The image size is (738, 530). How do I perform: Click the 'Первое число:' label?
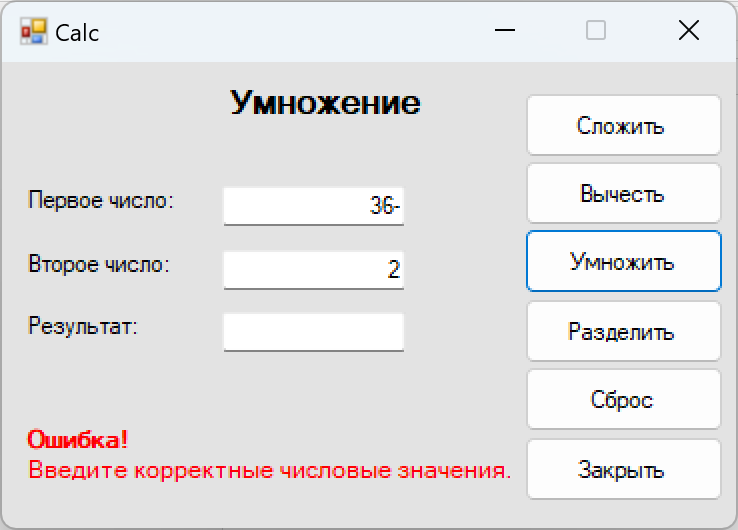pyautogui.click(x=101, y=200)
